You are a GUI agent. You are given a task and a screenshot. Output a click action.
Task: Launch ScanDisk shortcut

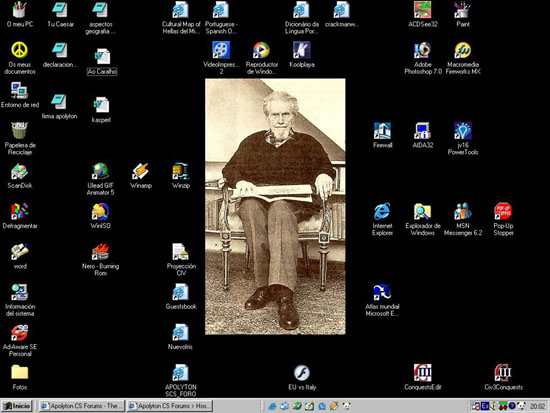20,172
